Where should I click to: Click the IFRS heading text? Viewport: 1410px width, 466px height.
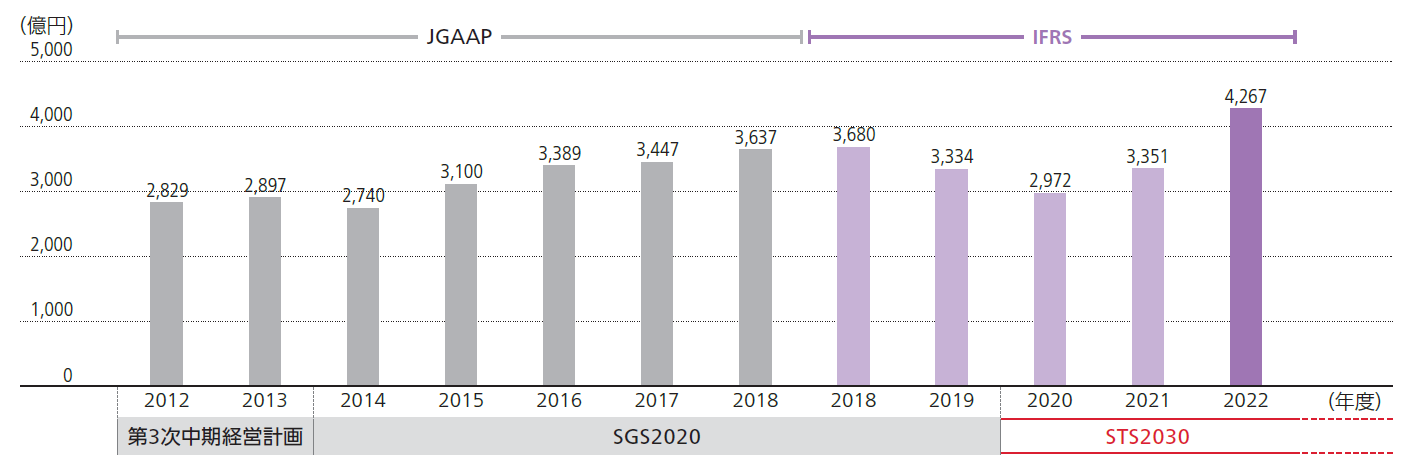(x=1051, y=38)
